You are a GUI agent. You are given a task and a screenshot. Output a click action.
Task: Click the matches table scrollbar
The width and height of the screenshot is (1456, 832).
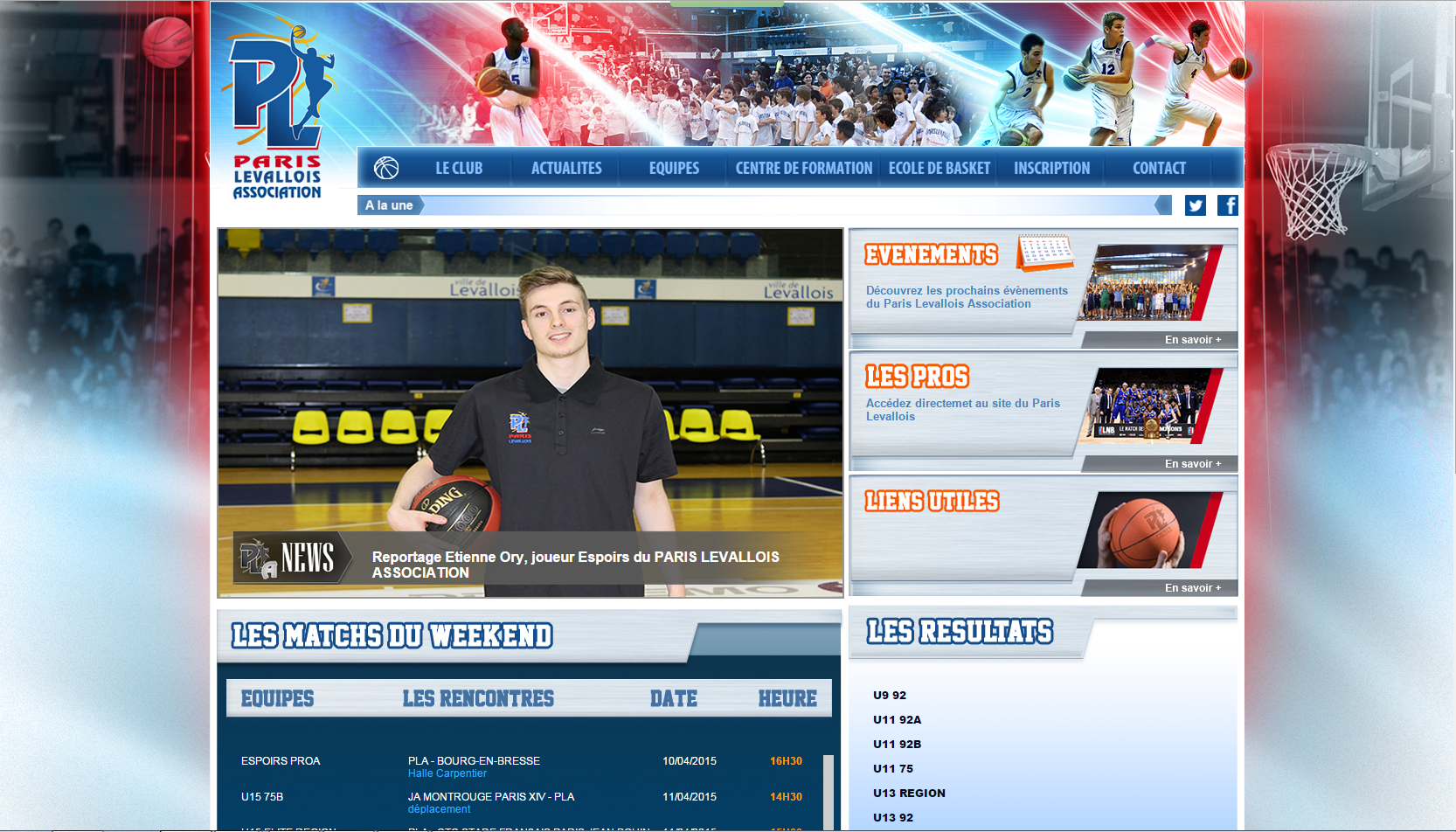[x=829, y=792]
